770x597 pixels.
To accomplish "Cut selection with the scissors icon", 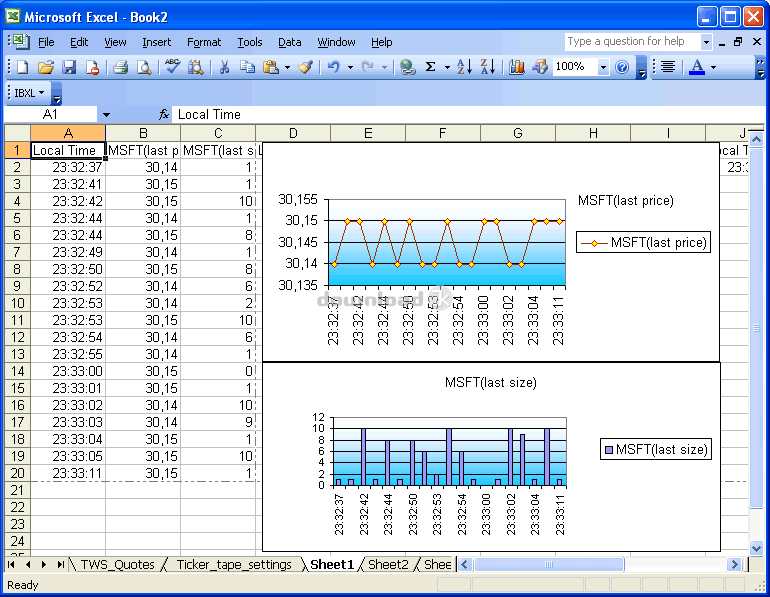I will pos(224,67).
